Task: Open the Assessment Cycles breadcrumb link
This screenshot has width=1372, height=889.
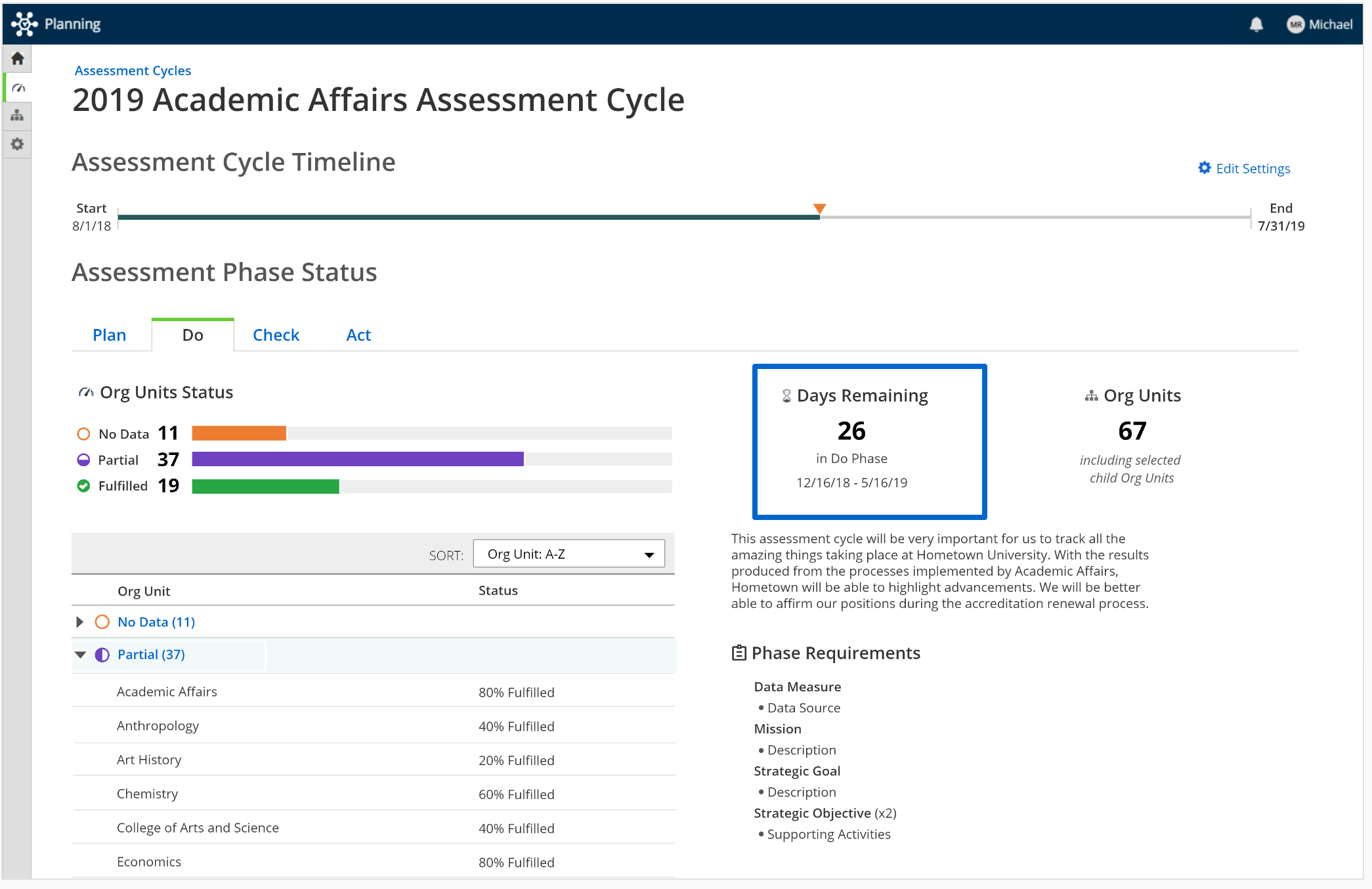Action: (x=133, y=70)
